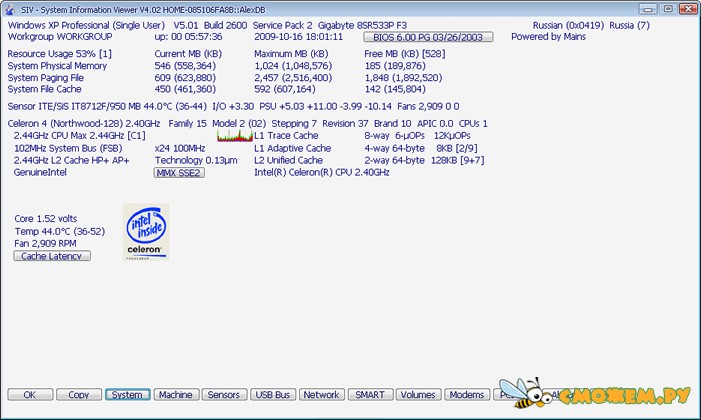The image size is (701, 420).
Task: Open the SMART page button
Action: pos(370,395)
